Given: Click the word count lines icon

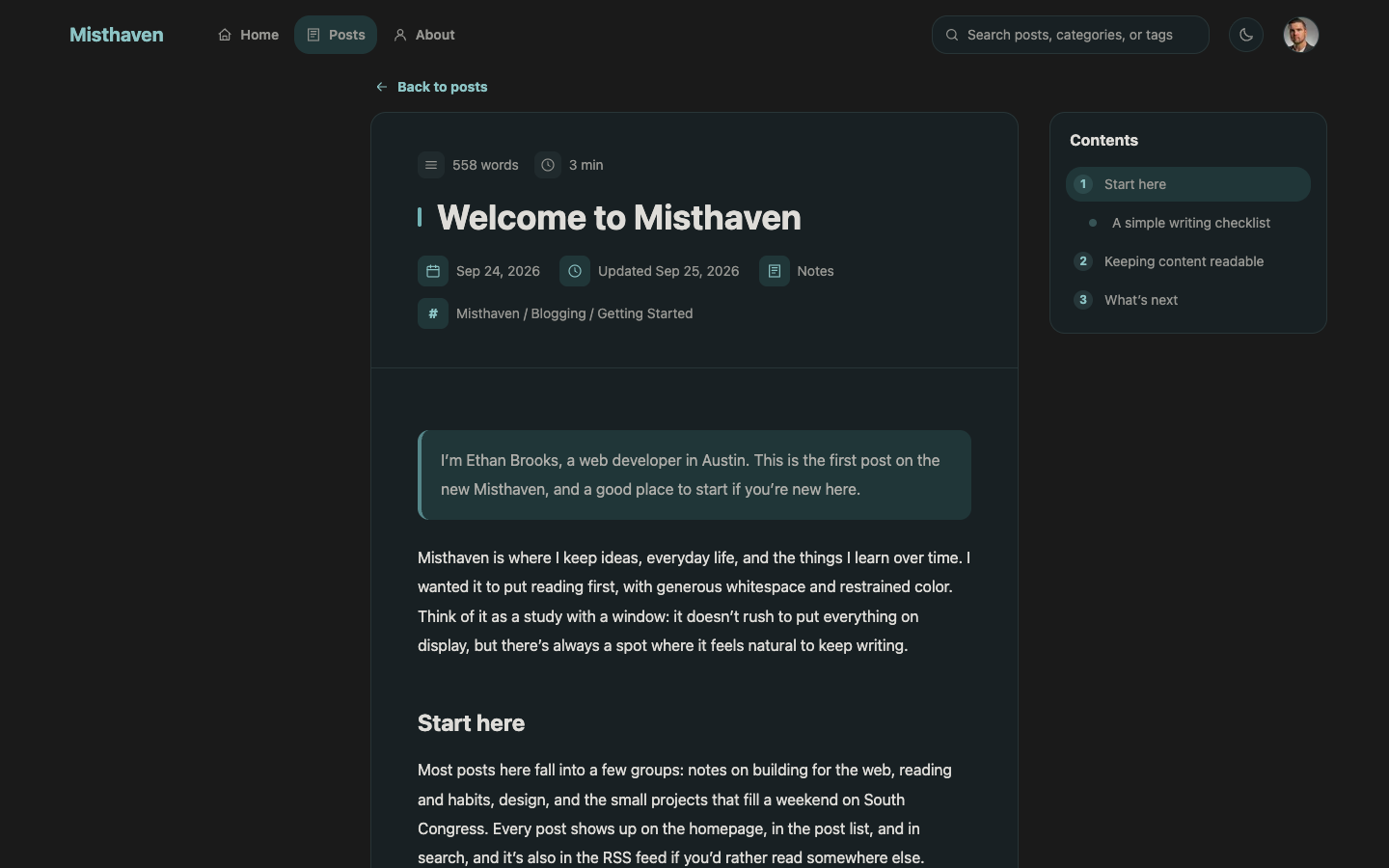Looking at the screenshot, I should (431, 165).
